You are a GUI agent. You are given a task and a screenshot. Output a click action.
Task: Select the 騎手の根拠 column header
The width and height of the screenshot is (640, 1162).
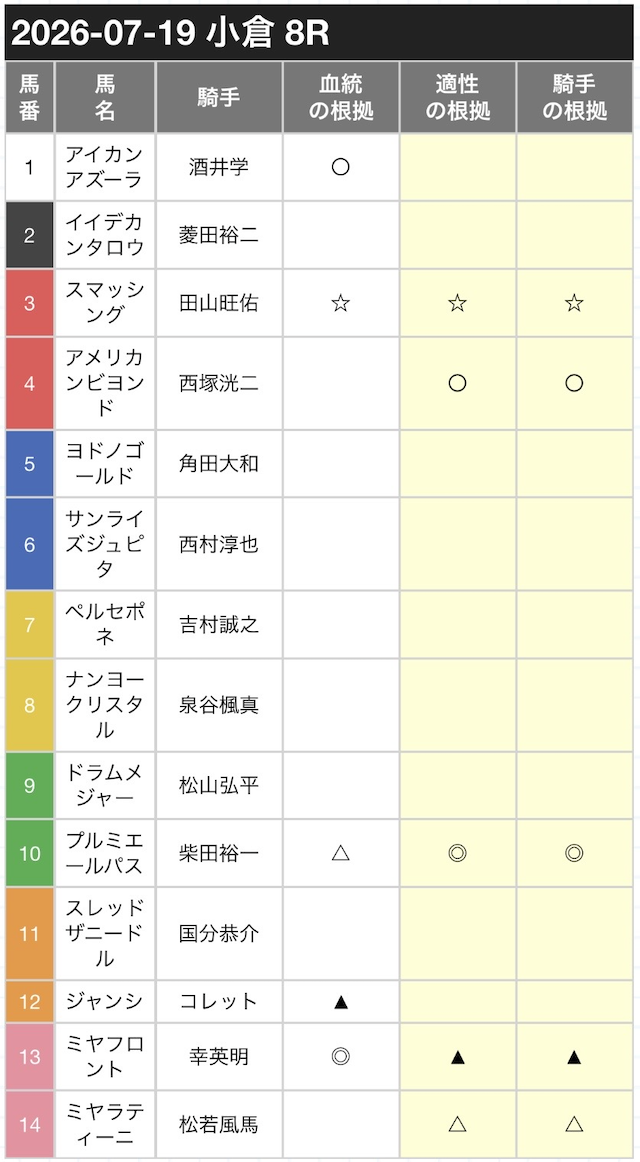tap(575, 97)
